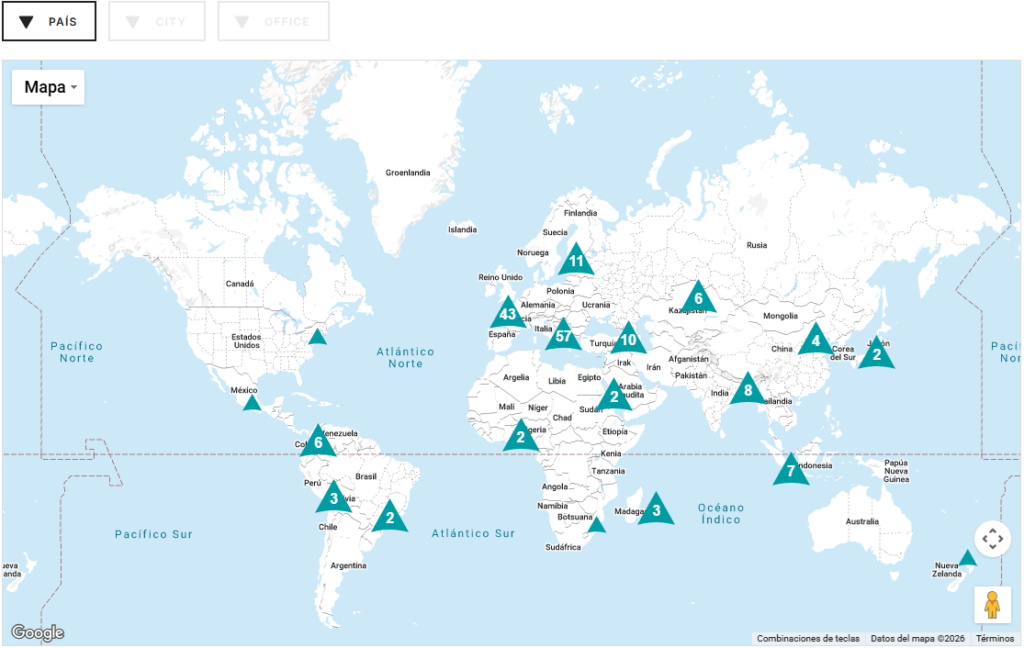Open the Términos link
The image size is (1024, 648).
pyautogui.click(x=995, y=639)
